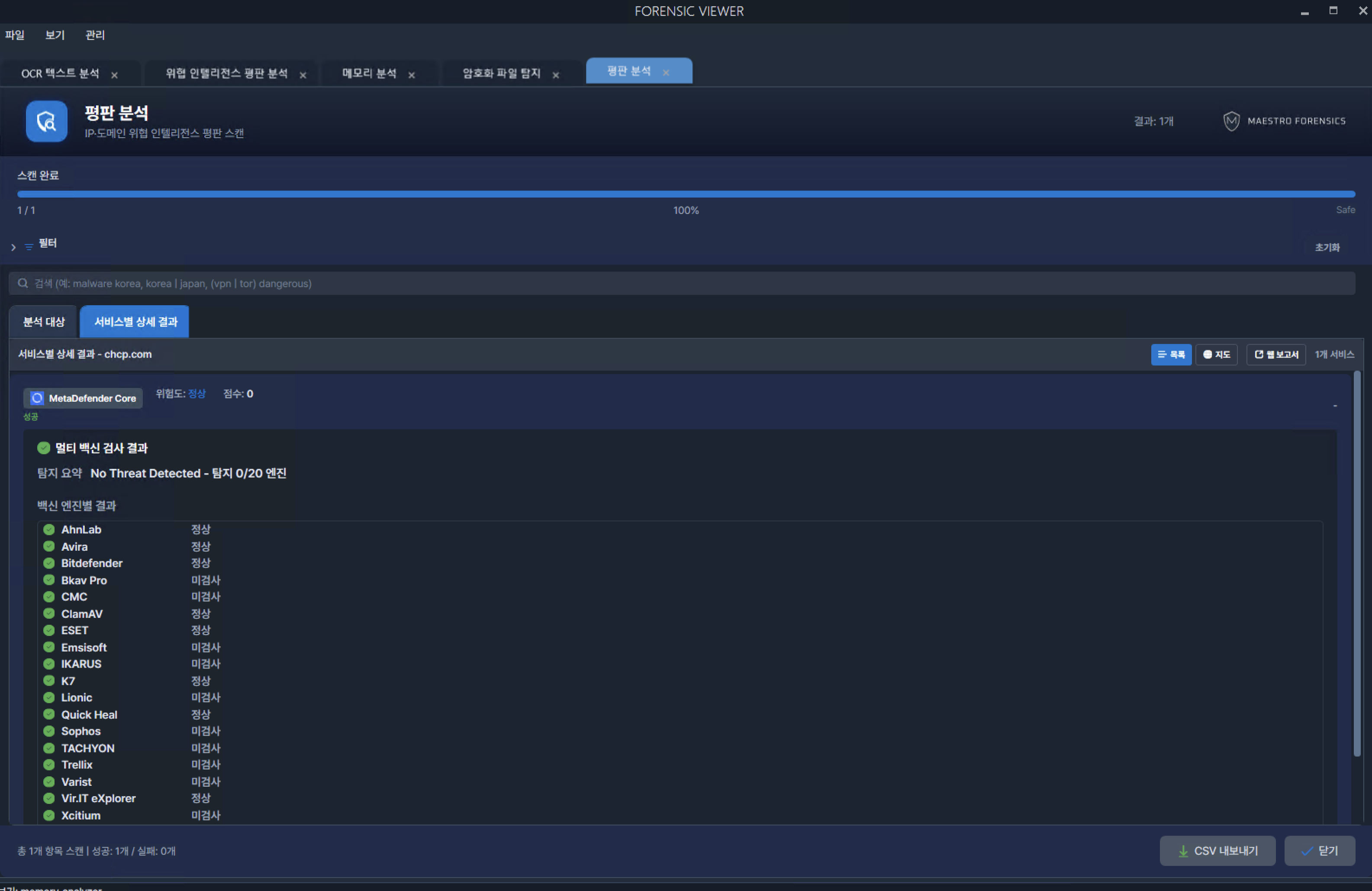The height and width of the screenshot is (891, 1372).
Task: Click the green check beside 멀티 백신 검사 결과
Action: tap(43, 448)
